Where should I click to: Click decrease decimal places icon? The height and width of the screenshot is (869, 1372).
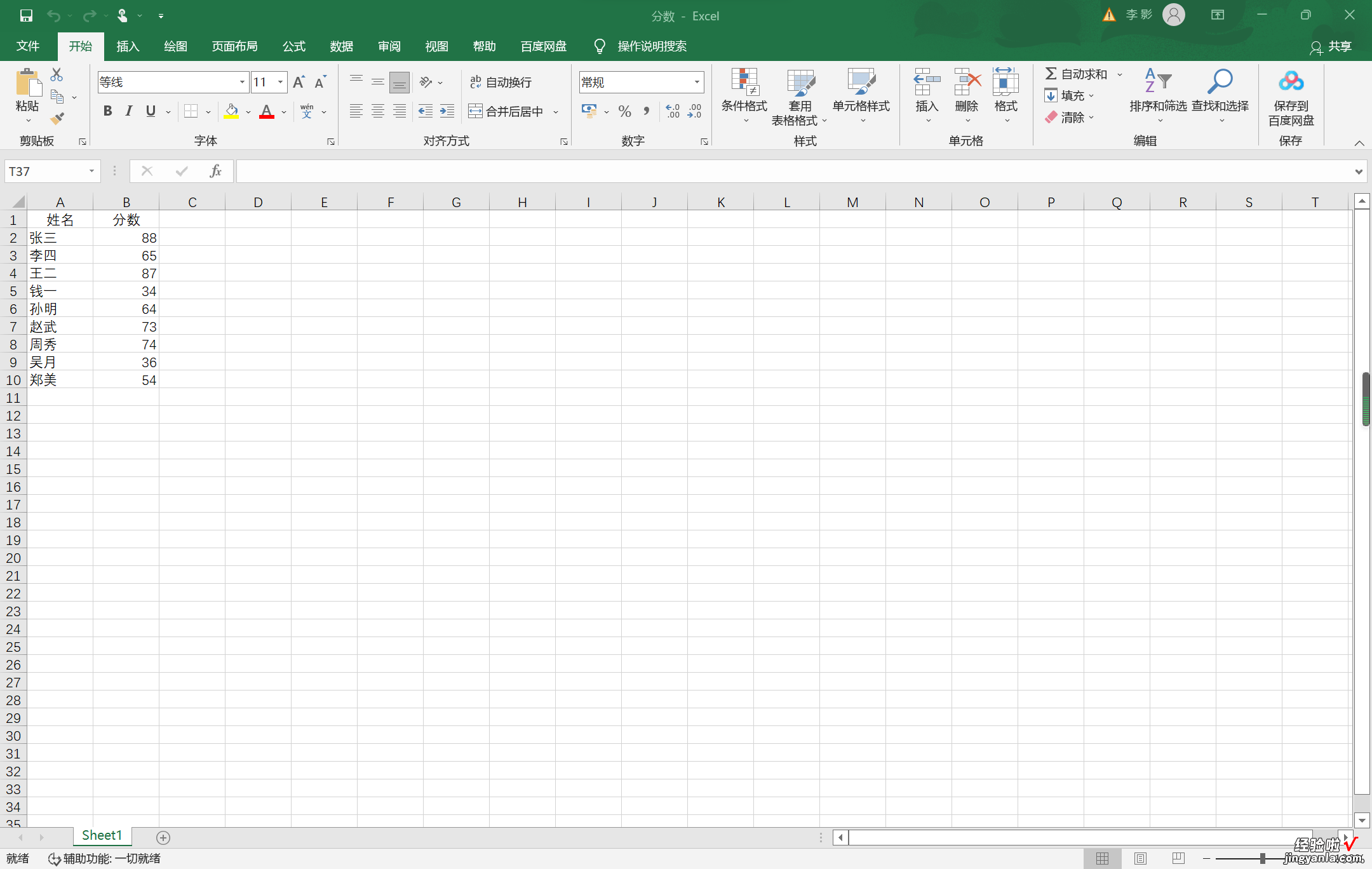tap(695, 111)
